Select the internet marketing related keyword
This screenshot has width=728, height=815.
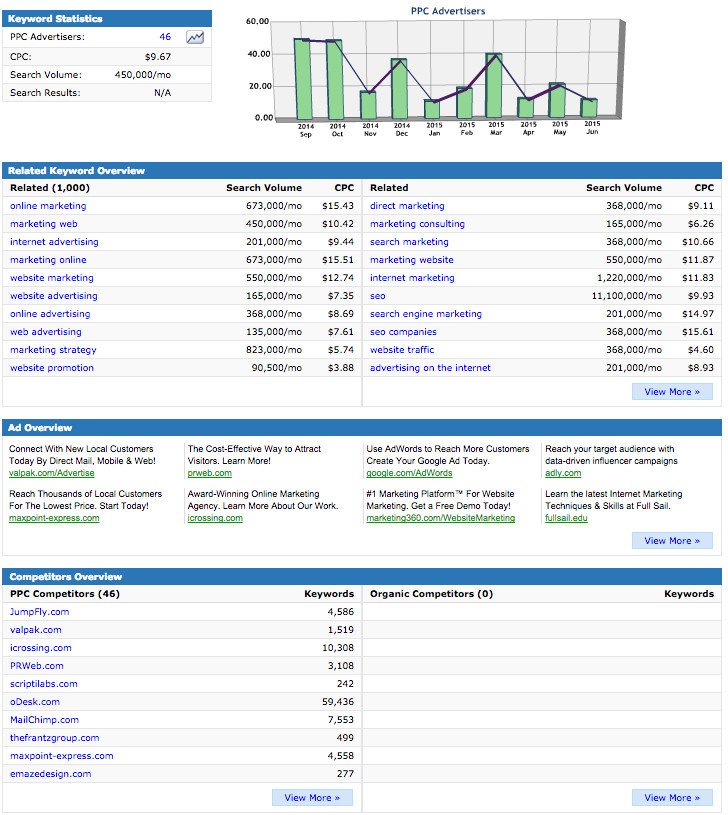(x=412, y=278)
